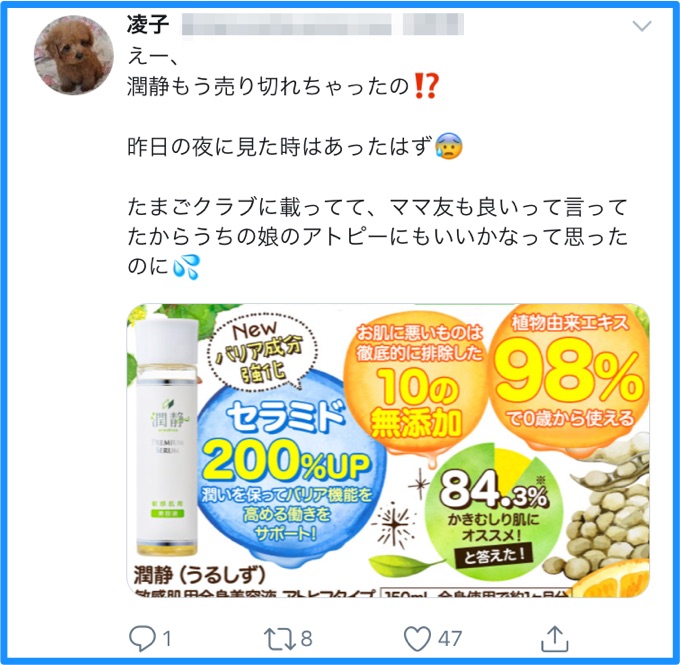Like the tweet with the heart icon
This screenshot has width=680, height=665.
click(417, 639)
